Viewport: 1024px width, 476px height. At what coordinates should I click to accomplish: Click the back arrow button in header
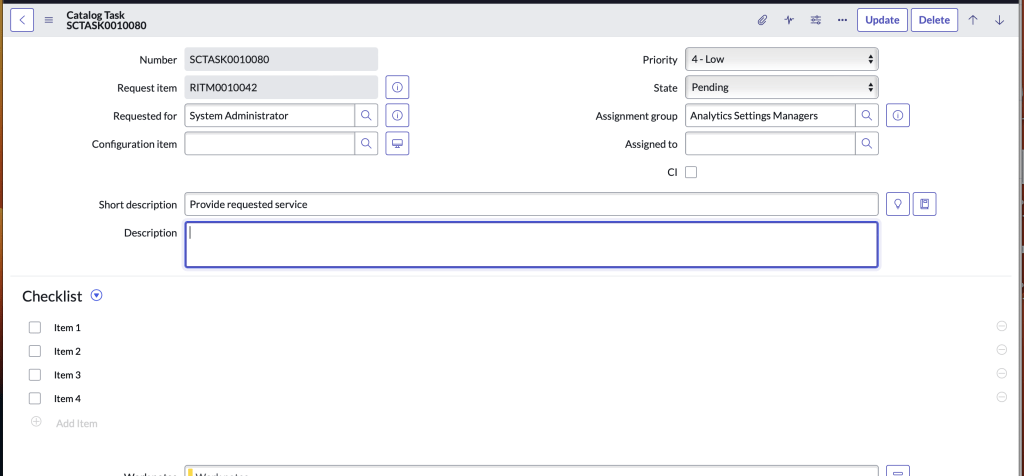[22, 20]
